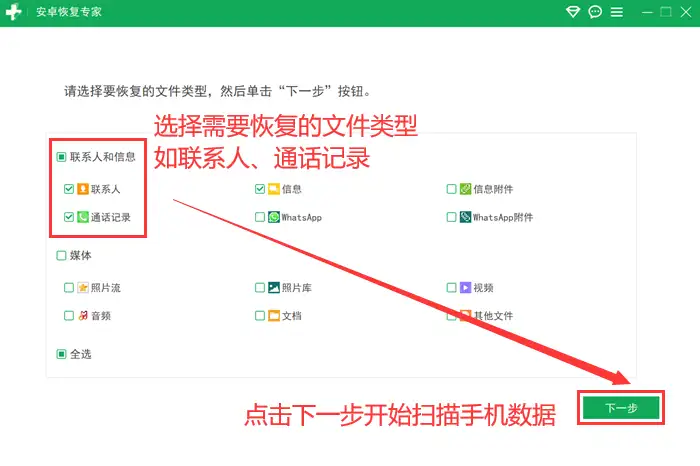Click the 照片库 photo library icon

tap(274, 287)
